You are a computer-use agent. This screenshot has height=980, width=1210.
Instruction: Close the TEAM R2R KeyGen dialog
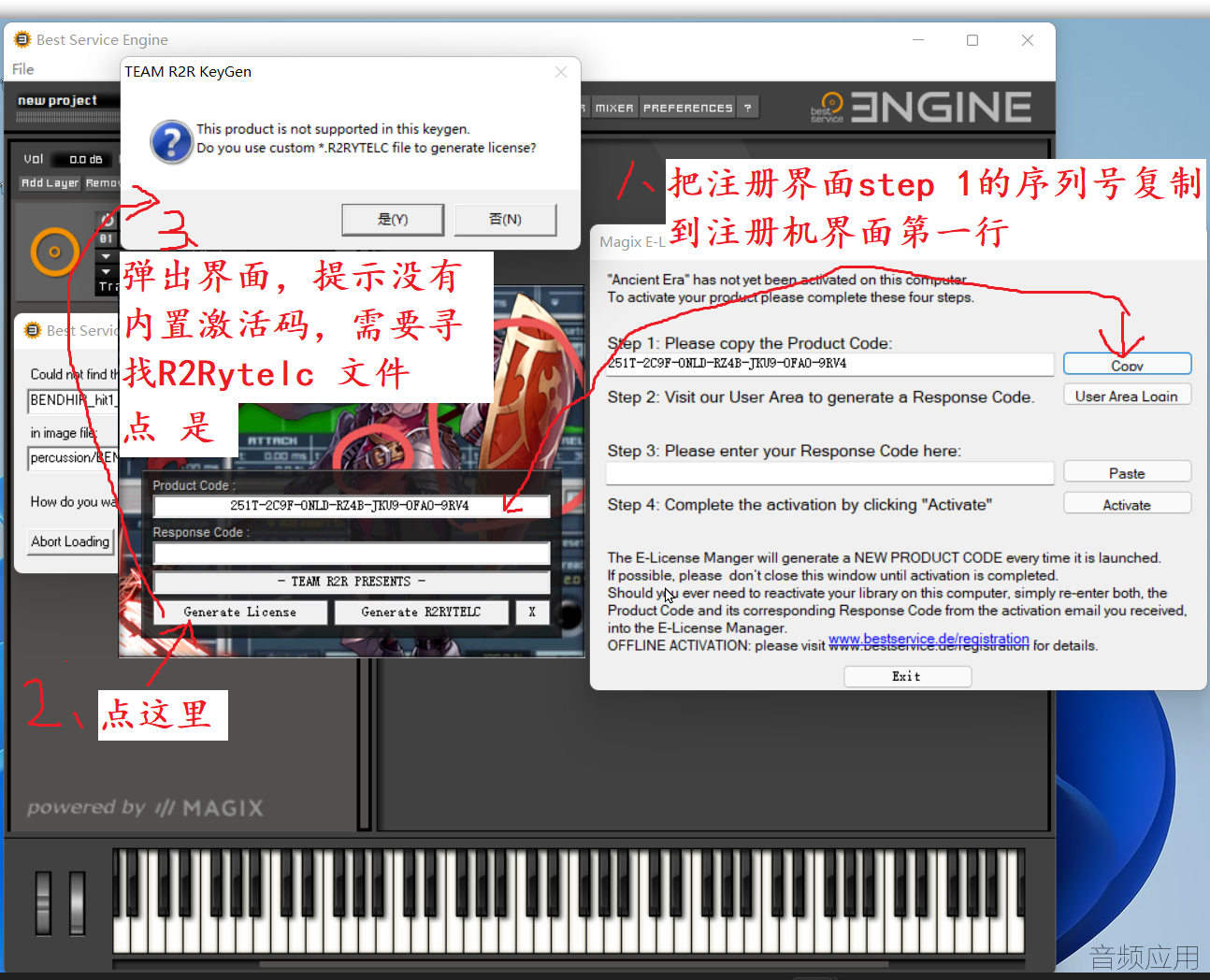[561, 72]
